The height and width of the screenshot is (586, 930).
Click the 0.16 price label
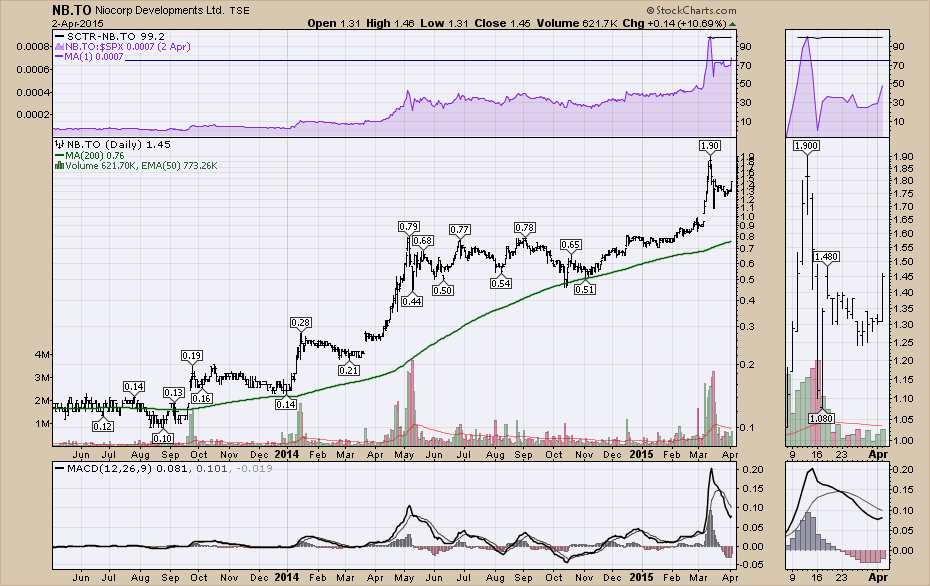[x=202, y=398]
